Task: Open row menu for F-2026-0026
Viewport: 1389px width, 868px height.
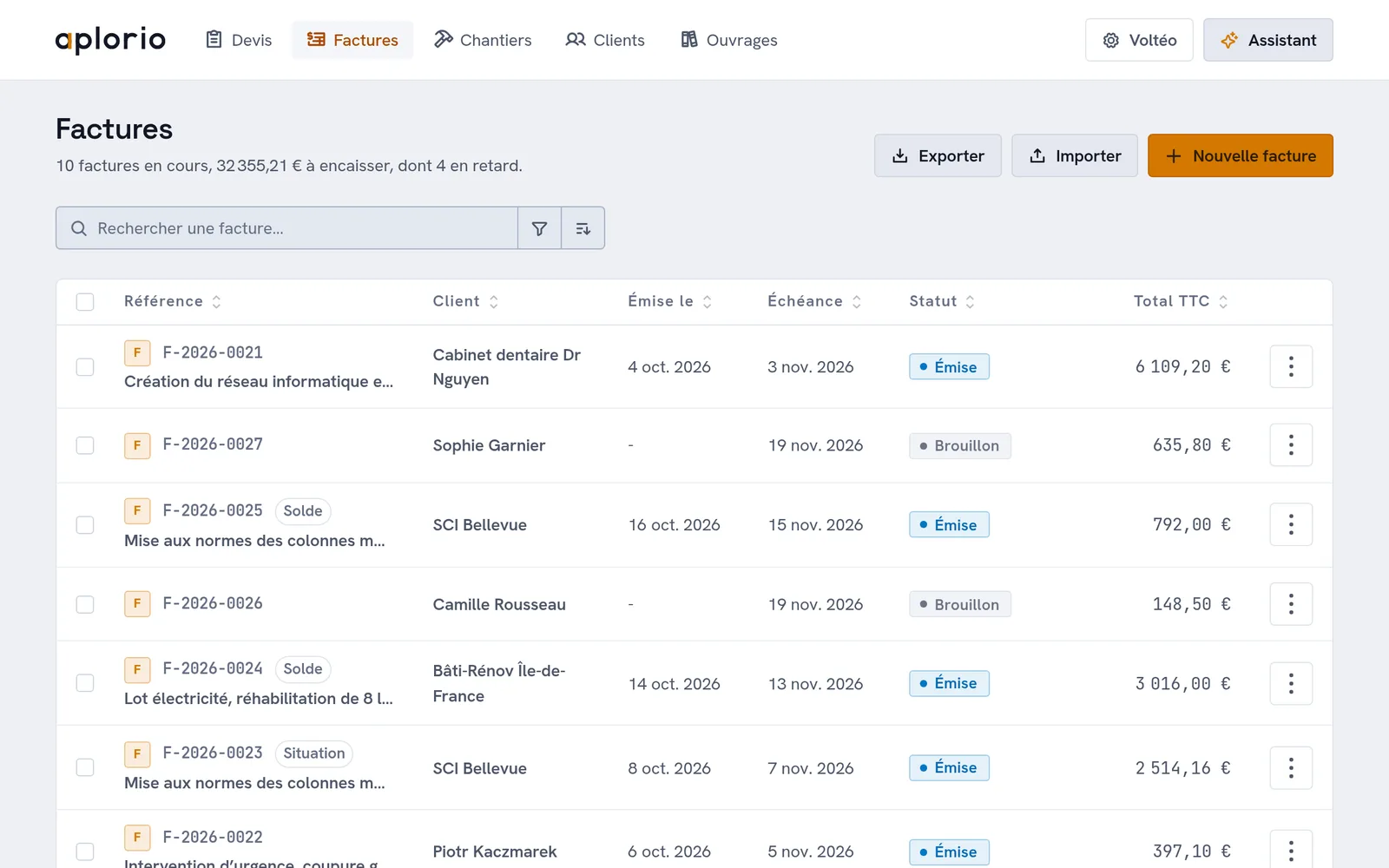Action: 1291,604
